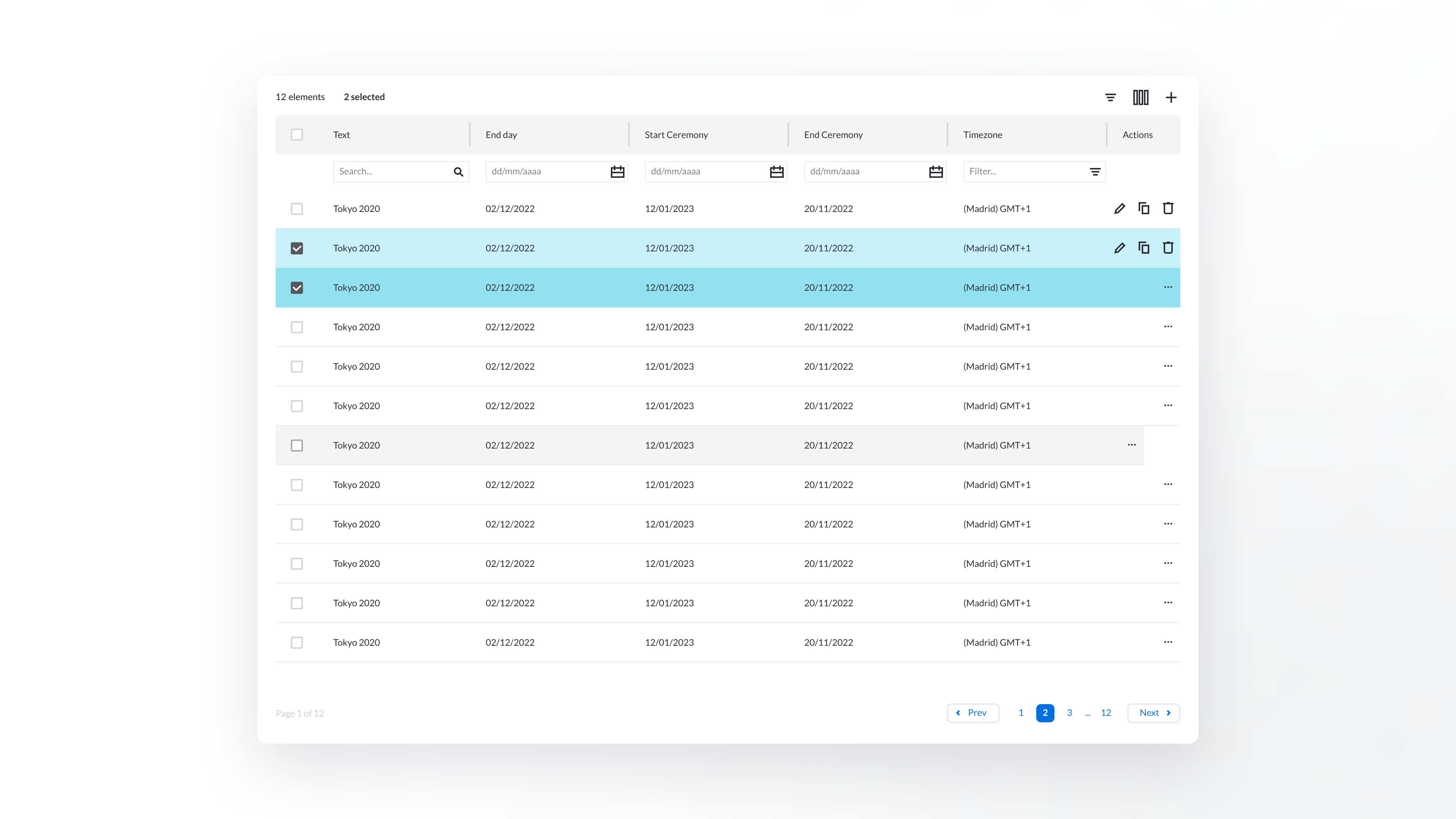Click the End Ceremony column header

point(833,135)
